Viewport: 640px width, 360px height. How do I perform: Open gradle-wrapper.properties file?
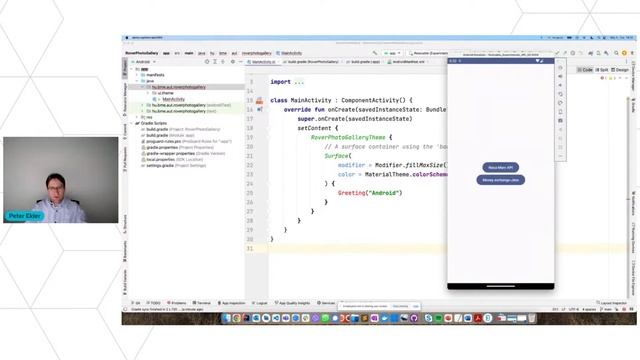(183, 153)
